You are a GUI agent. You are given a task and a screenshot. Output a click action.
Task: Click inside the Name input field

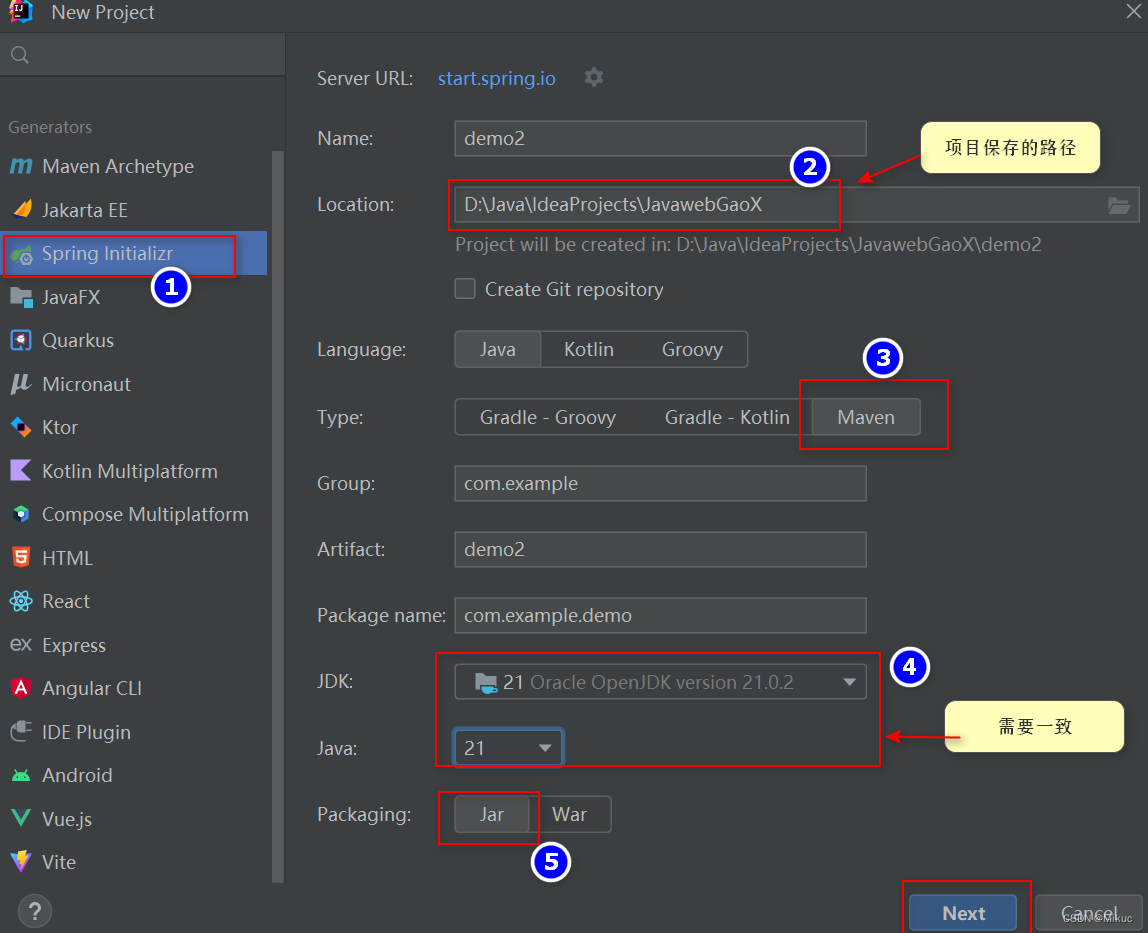coord(660,138)
